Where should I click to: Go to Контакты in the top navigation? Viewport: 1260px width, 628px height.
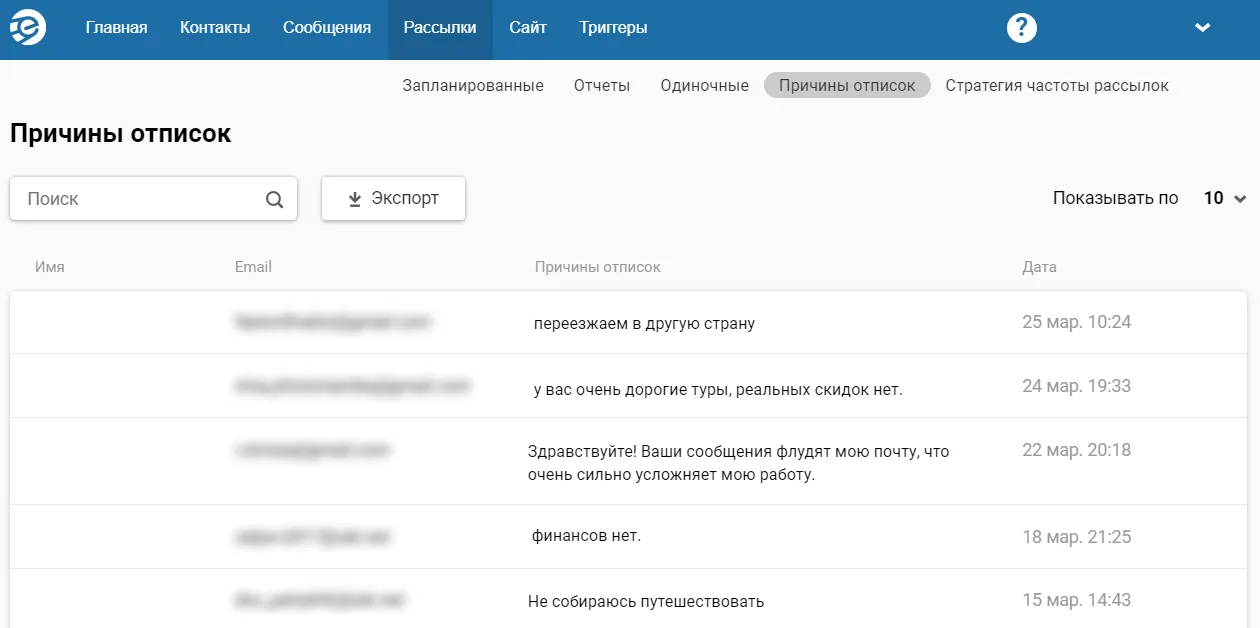(215, 28)
